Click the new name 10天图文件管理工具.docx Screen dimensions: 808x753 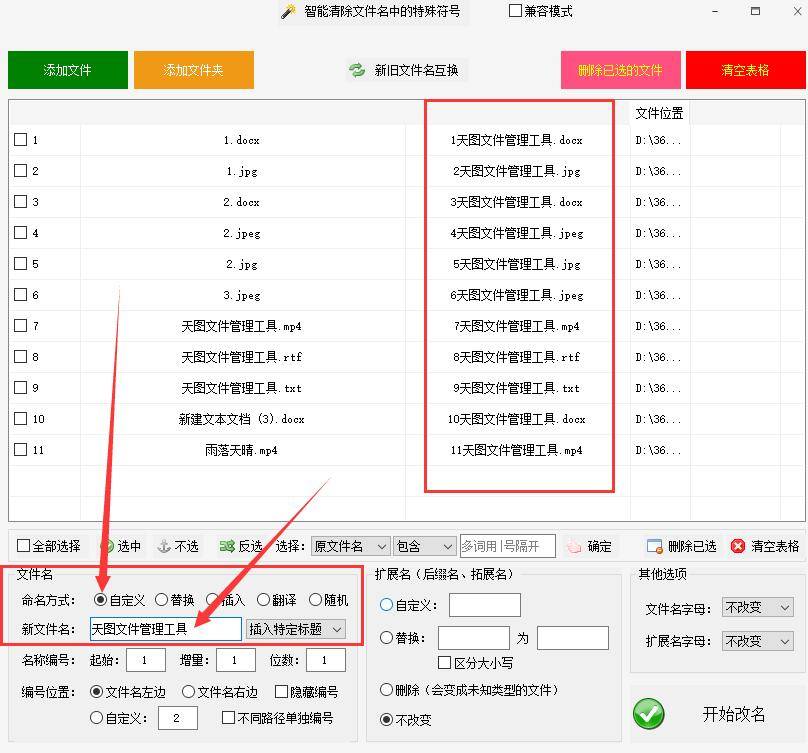pos(516,419)
